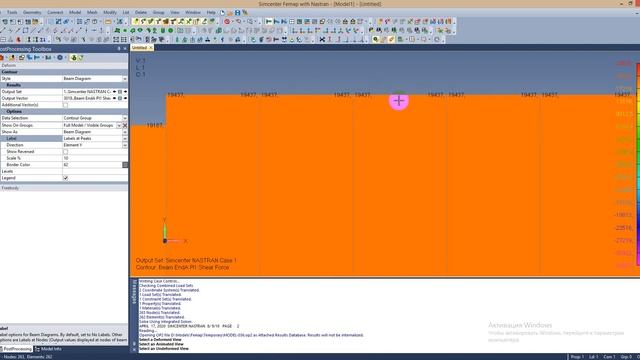Switch to the Model Info tab
640x360 pixels.
(x=49, y=349)
